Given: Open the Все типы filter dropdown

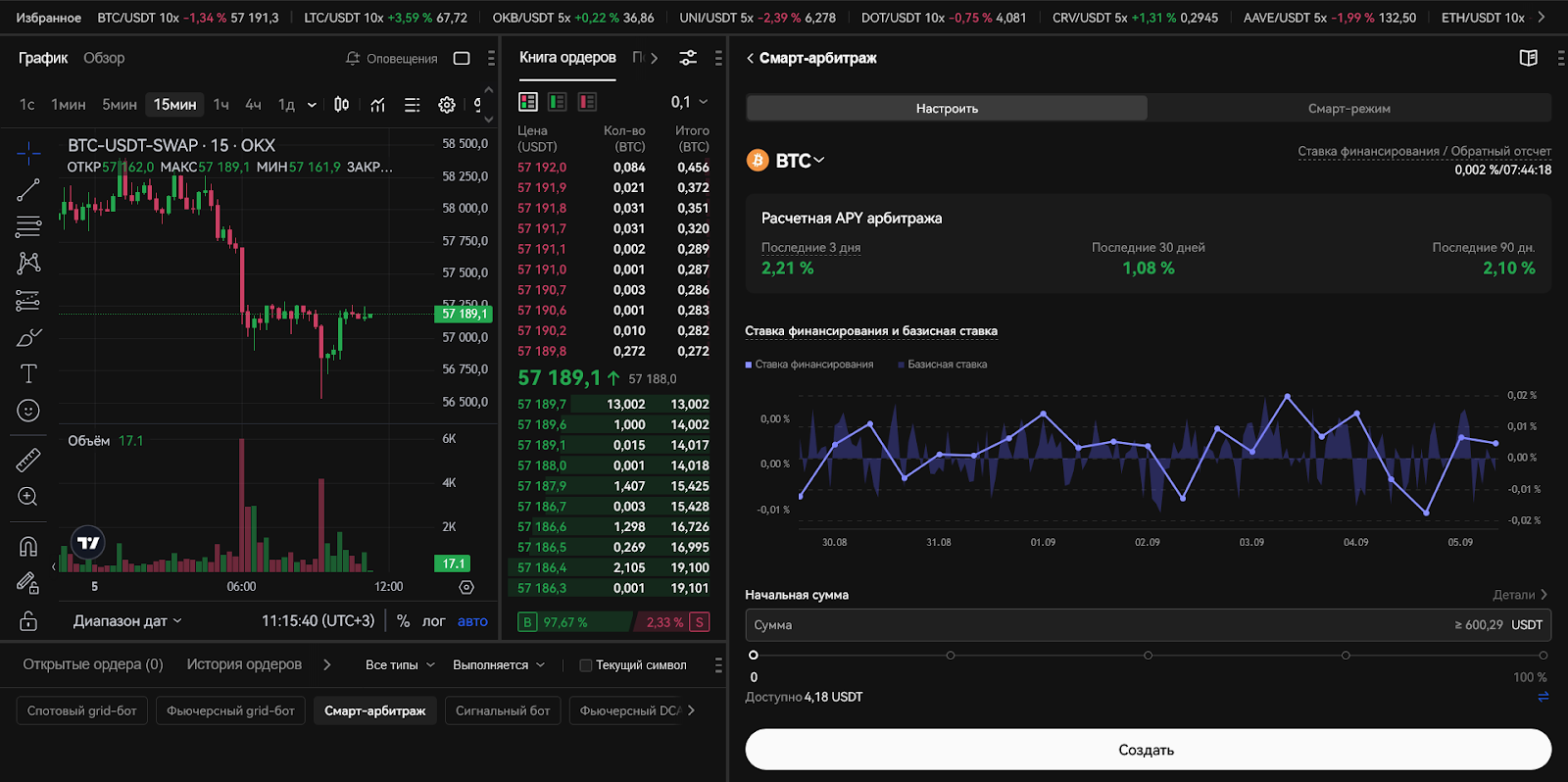Looking at the screenshot, I should point(400,665).
